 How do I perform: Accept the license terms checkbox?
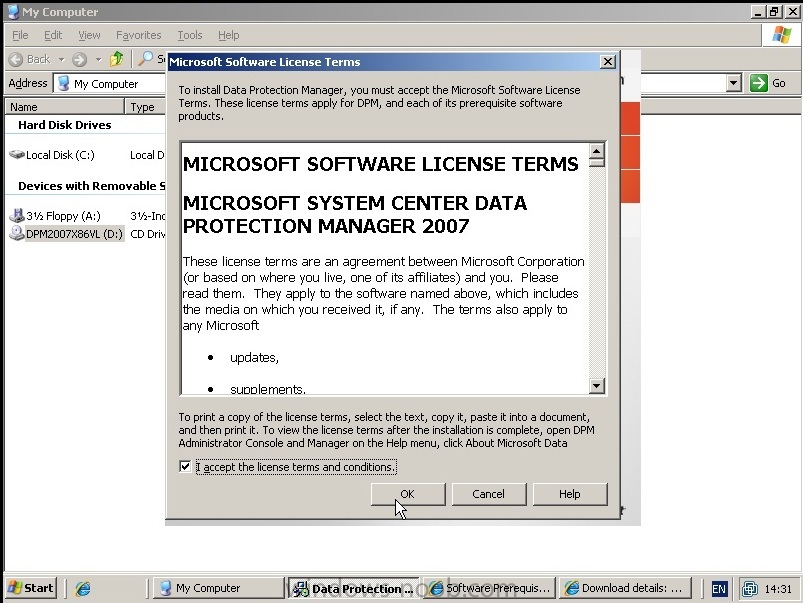click(x=185, y=467)
